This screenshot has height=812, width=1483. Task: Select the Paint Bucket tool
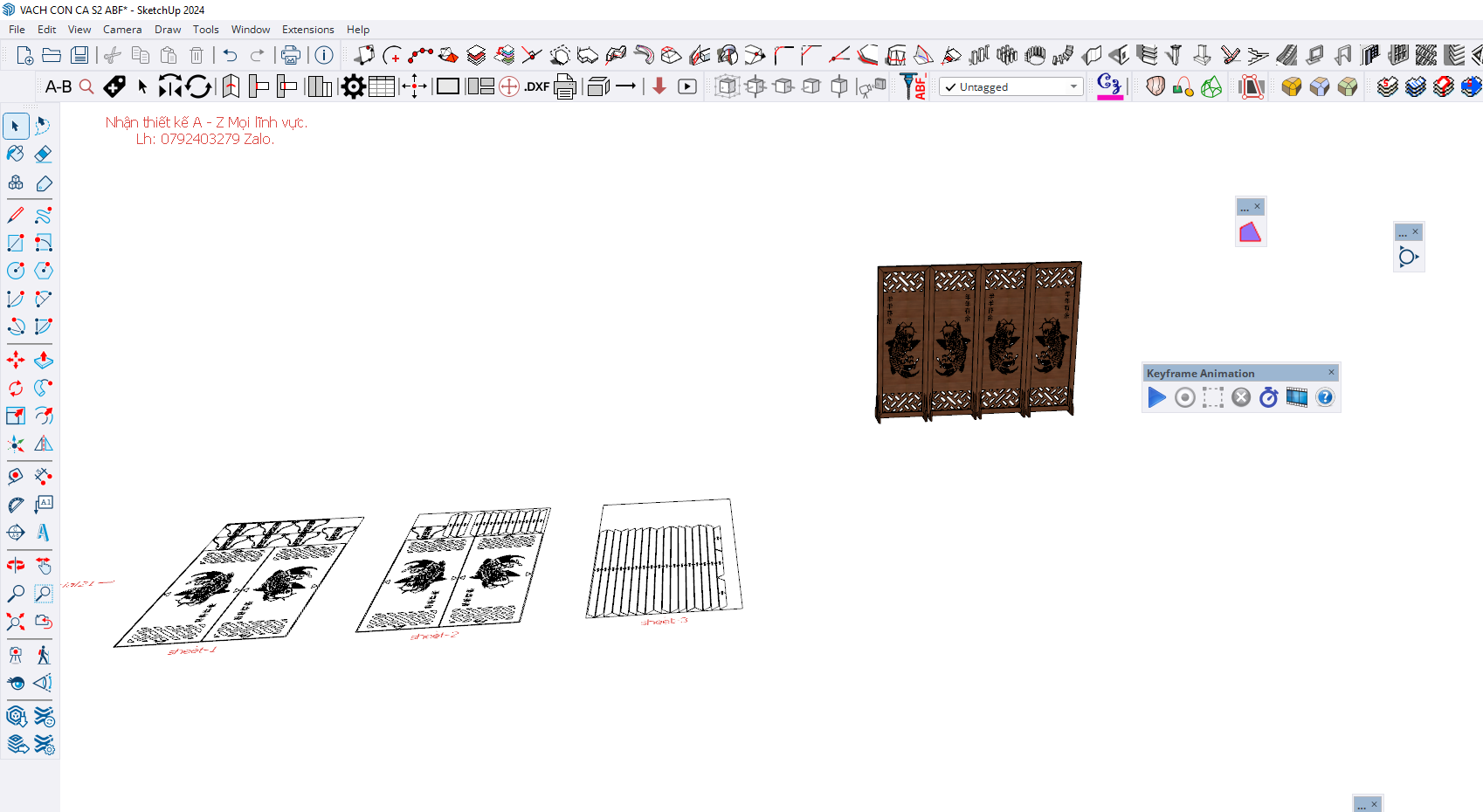pos(16,155)
